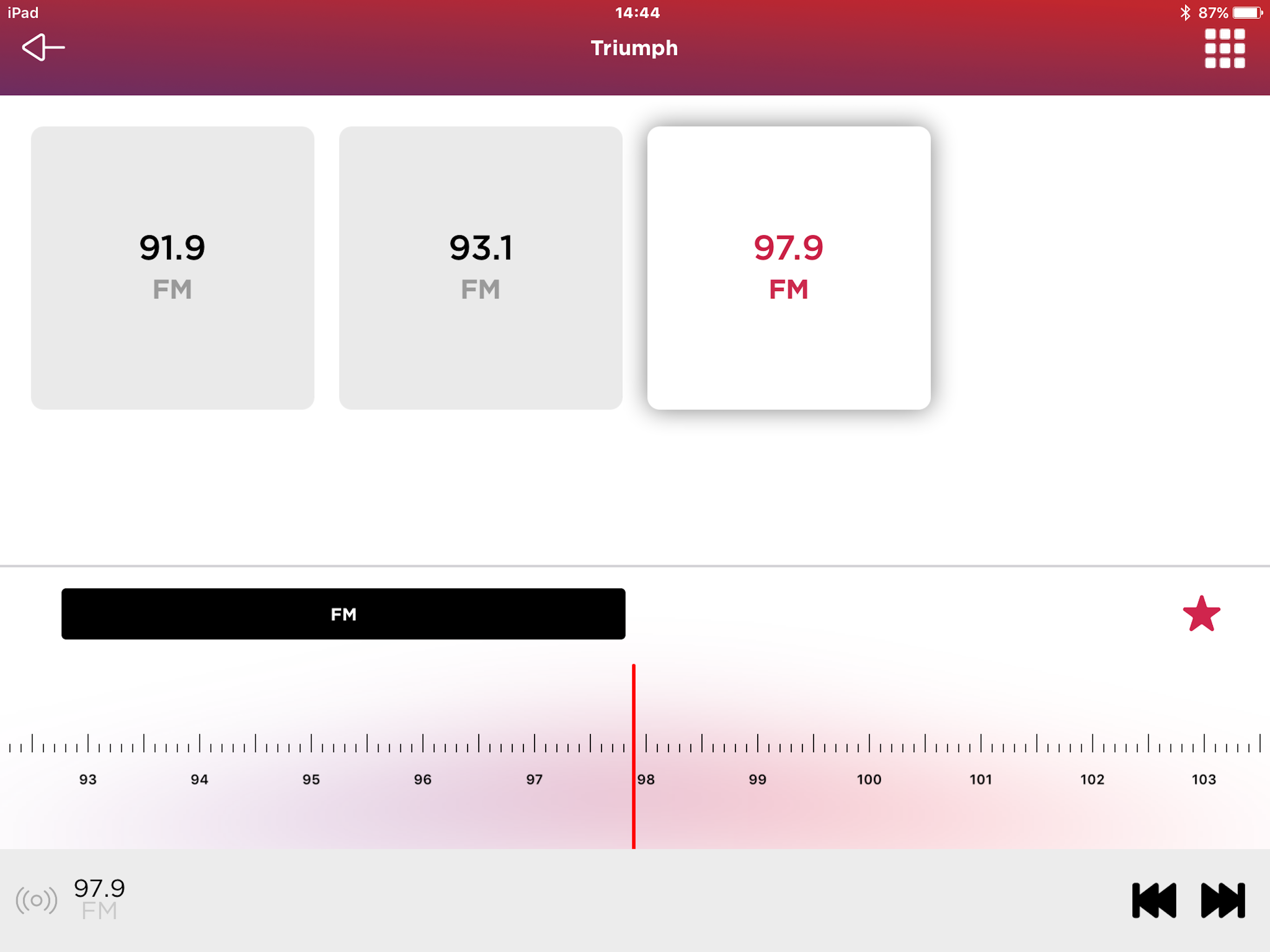Skip to the next station
This screenshot has height=952, width=1270.
pyautogui.click(x=1223, y=900)
